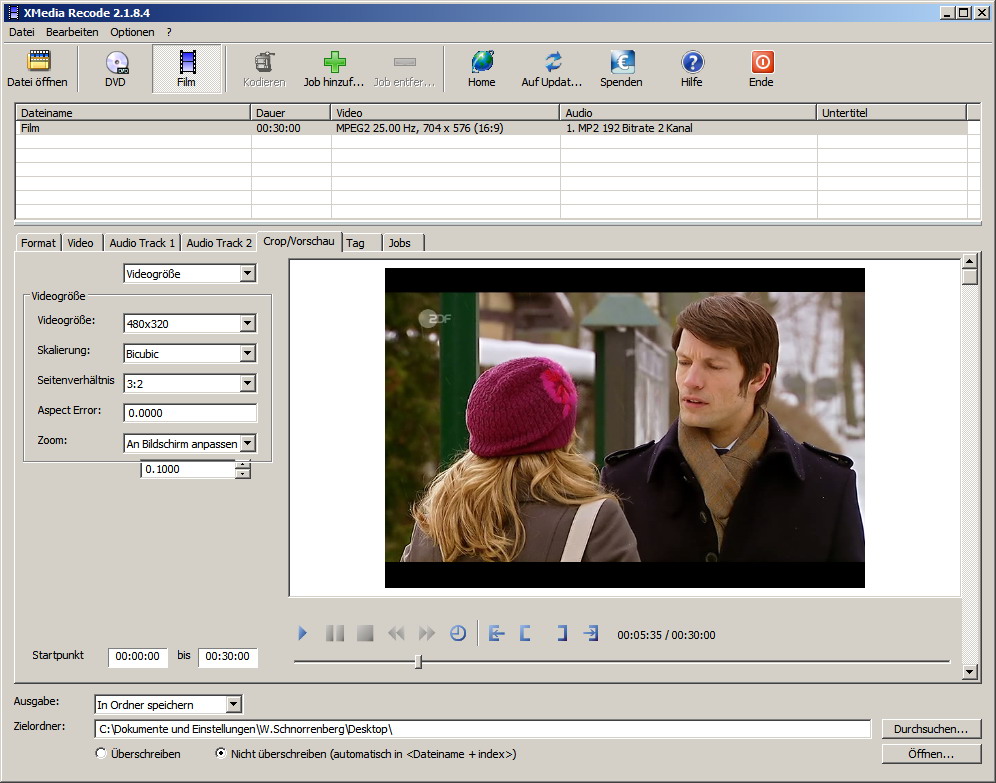Jump to the end marker icon
The image size is (996, 783).
(x=591, y=633)
